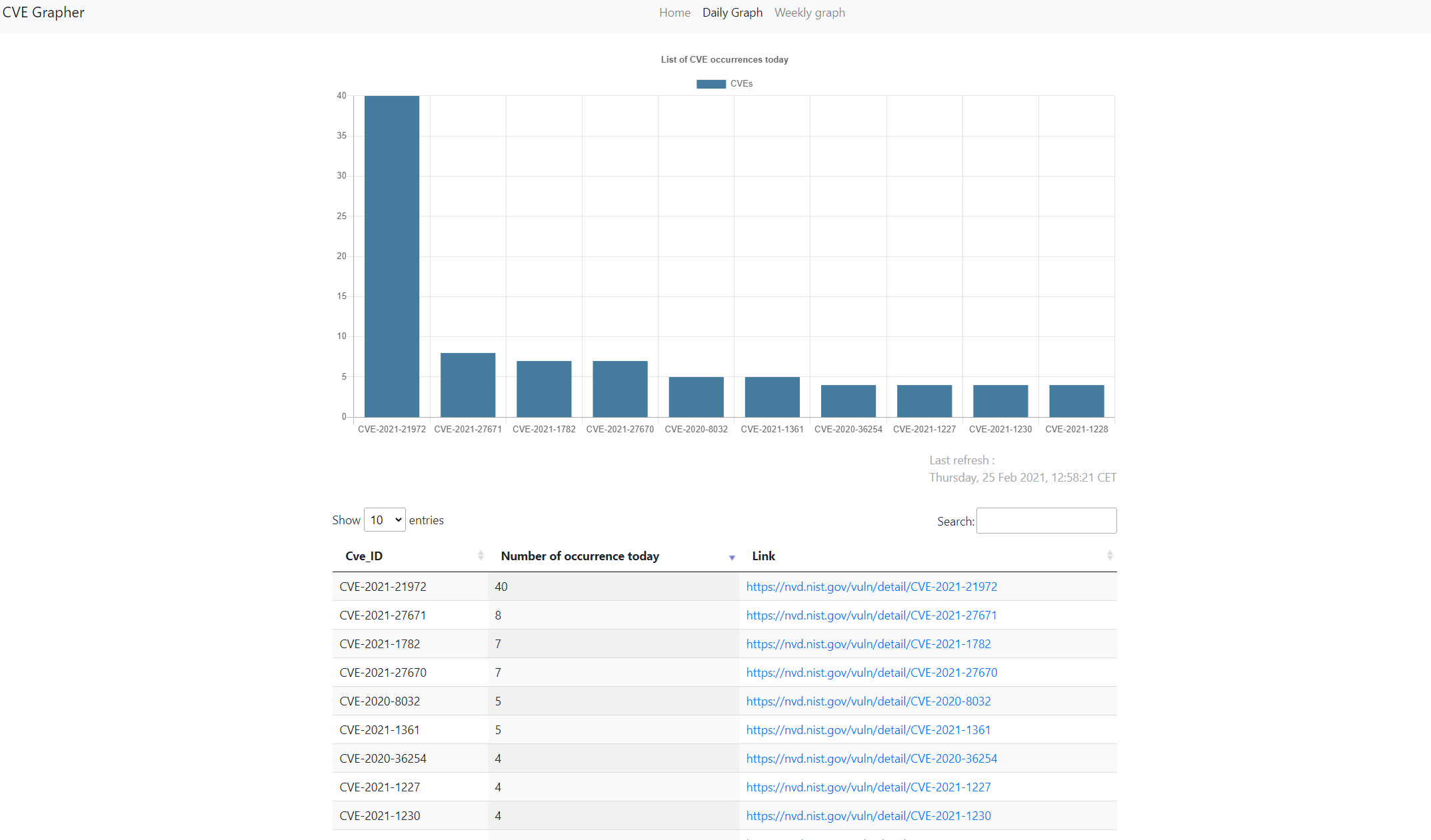Click the bar for CVE-2021-1228 in chart
The image size is (1431, 840).
point(1076,400)
